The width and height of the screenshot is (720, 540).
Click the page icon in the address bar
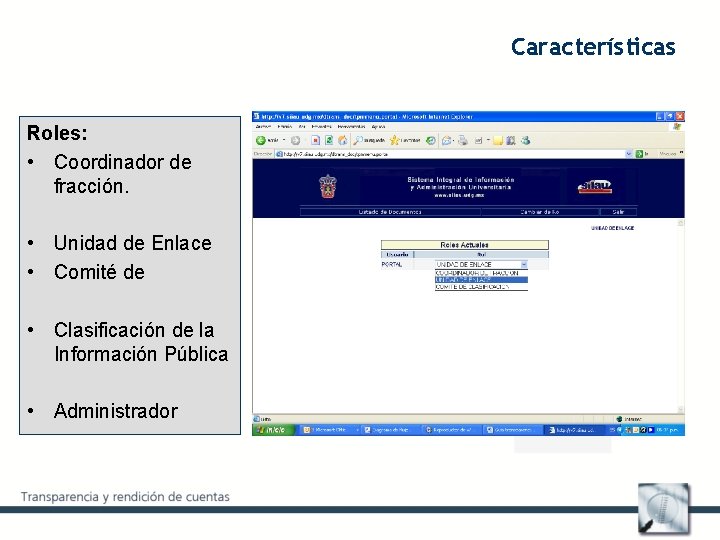pyautogui.click(x=279, y=154)
